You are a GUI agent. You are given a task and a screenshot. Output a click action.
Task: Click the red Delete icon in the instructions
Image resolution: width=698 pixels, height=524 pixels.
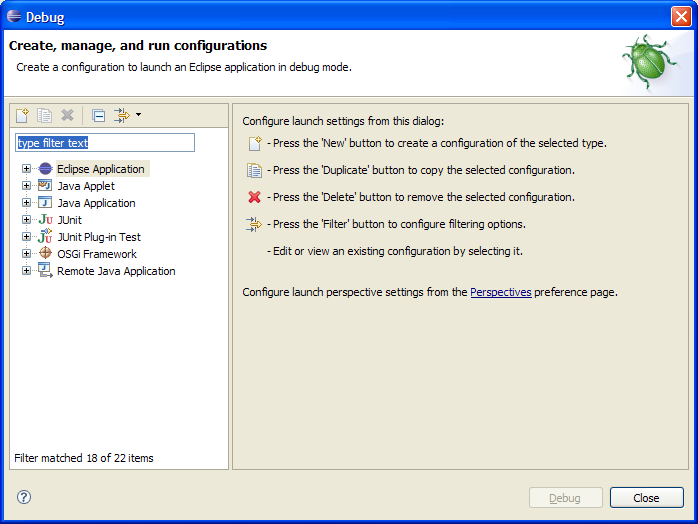(x=255, y=197)
